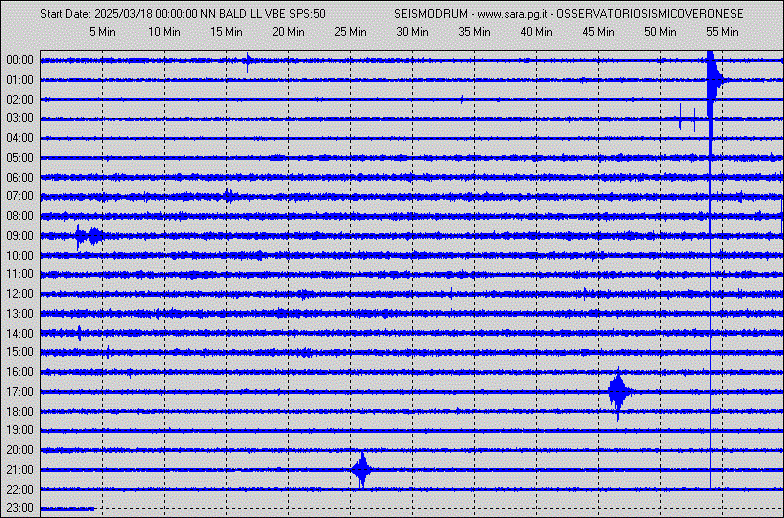Image resolution: width=784 pixels, height=518 pixels.
Task: Click the 23:00 hour label
Action: pos(20,508)
